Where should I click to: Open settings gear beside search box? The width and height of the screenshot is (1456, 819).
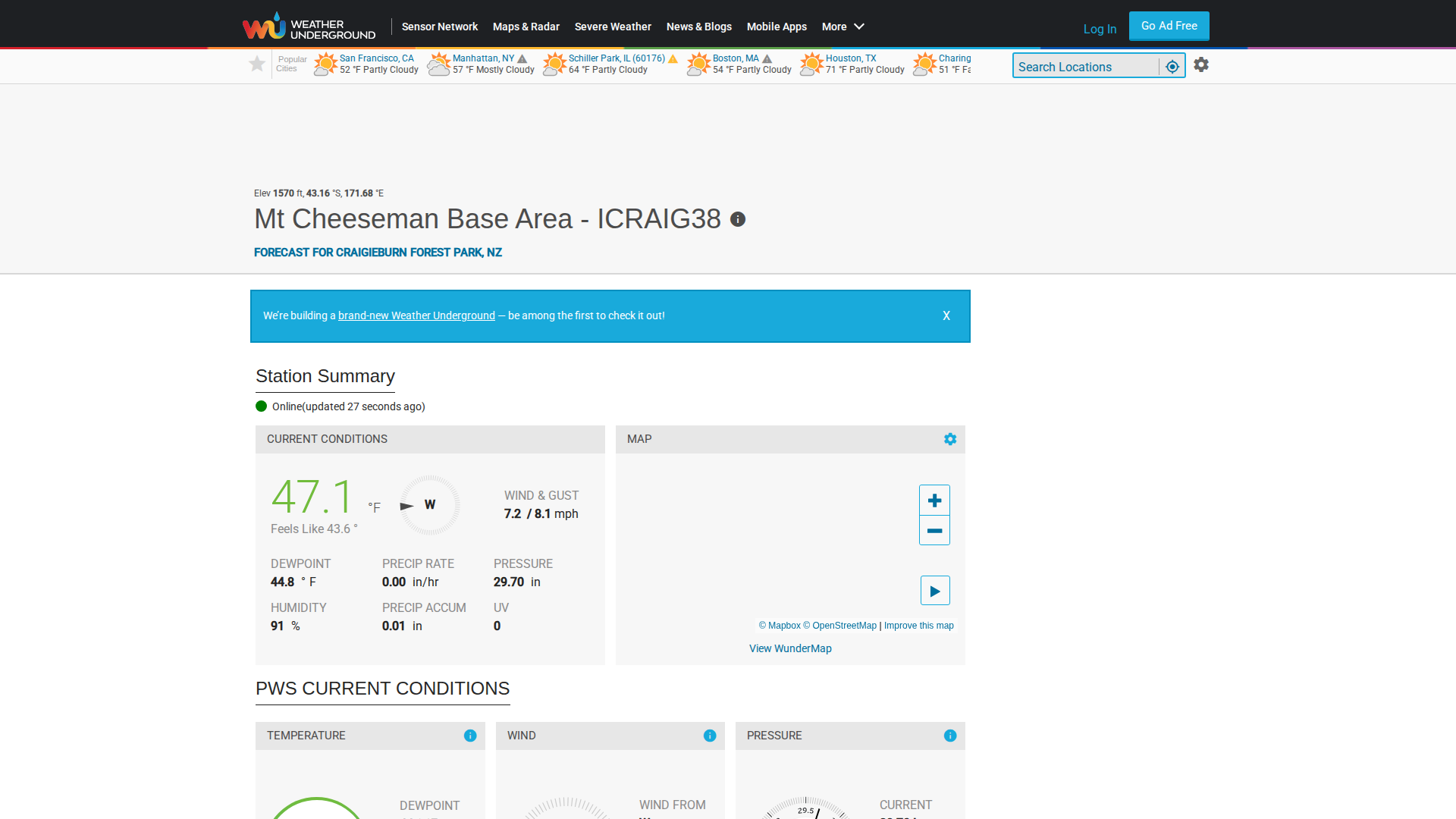(1201, 65)
